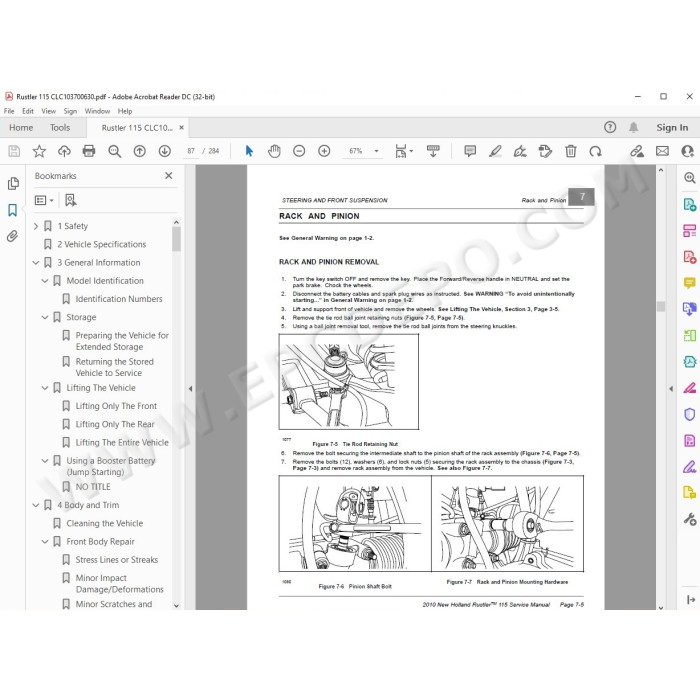Close the Rustler 115 document tab

coord(181,128)
